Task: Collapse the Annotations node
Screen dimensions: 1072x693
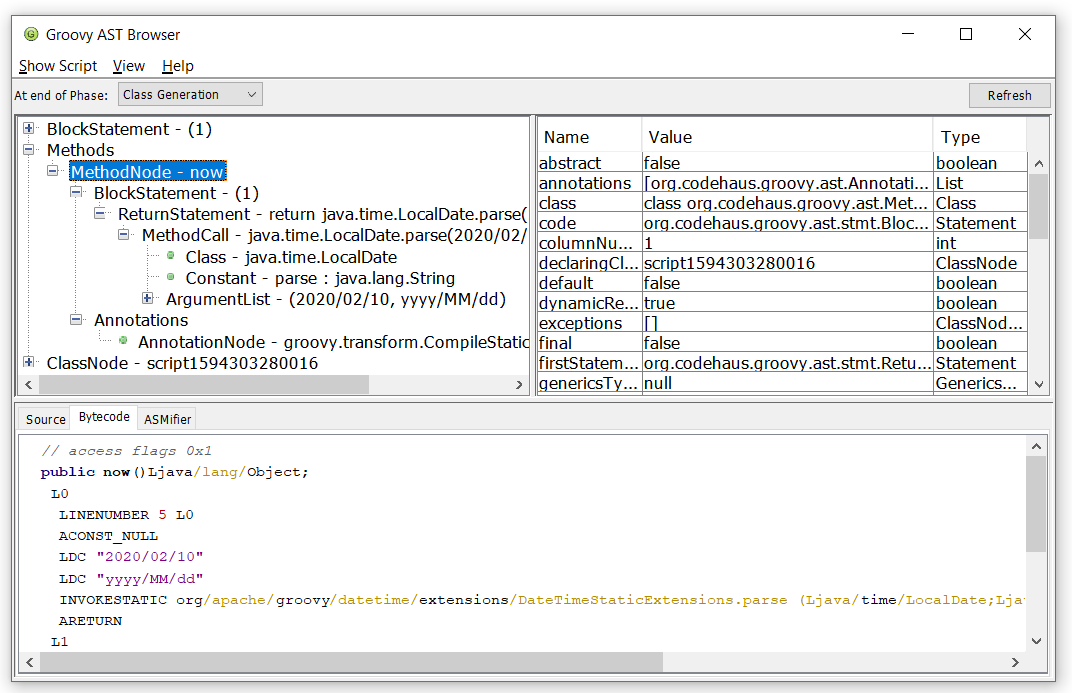Action: (76, 320)
